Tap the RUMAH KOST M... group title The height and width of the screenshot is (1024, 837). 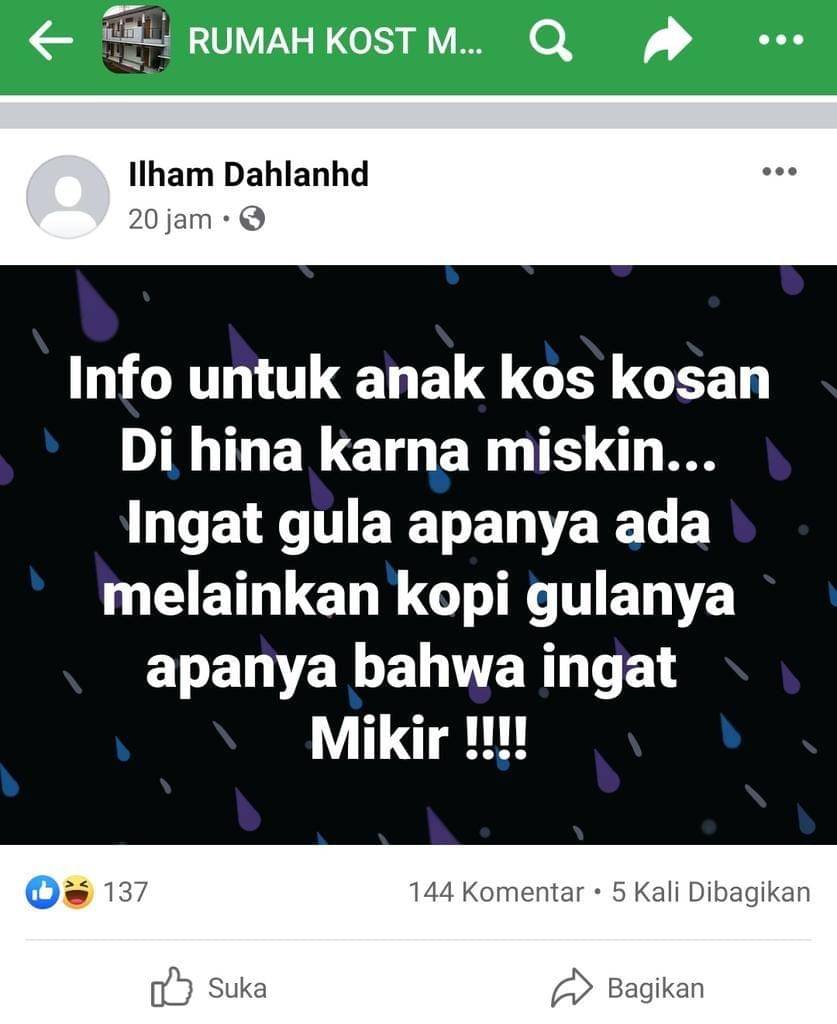(336, 40)
